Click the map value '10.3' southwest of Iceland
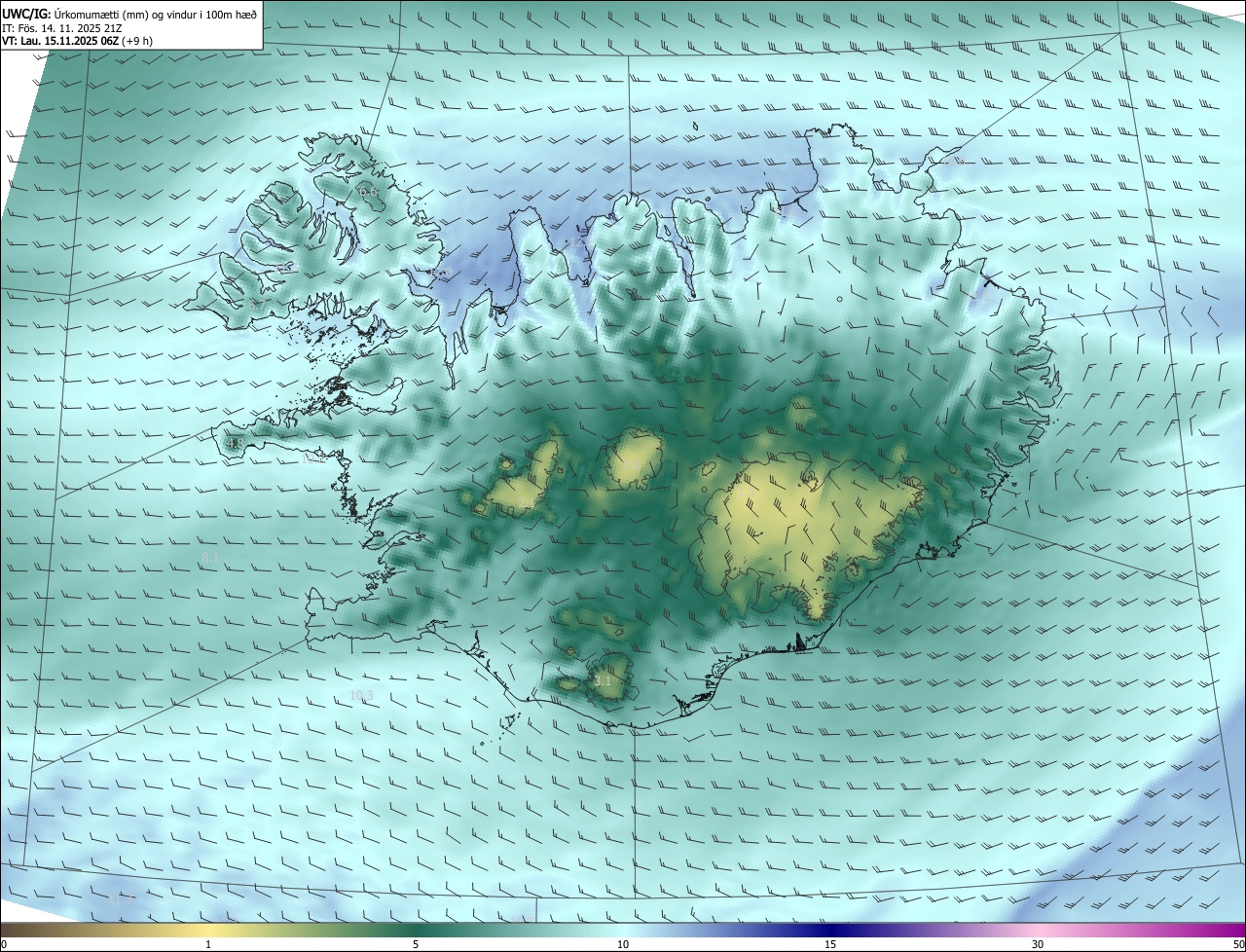 click(361, 695)
